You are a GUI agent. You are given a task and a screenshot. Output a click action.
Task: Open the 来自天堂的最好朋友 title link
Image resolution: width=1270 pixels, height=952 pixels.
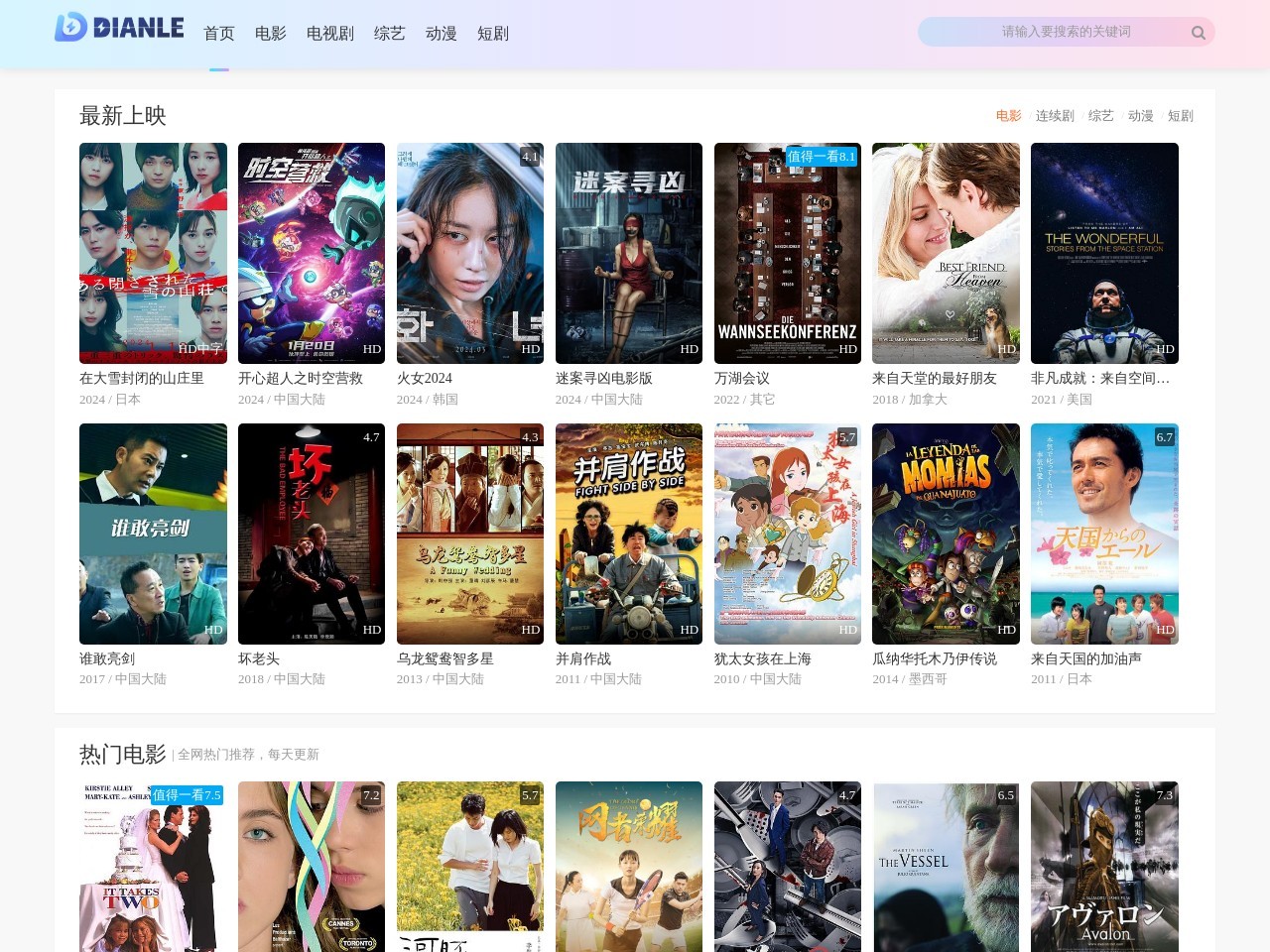coord(934,378)
